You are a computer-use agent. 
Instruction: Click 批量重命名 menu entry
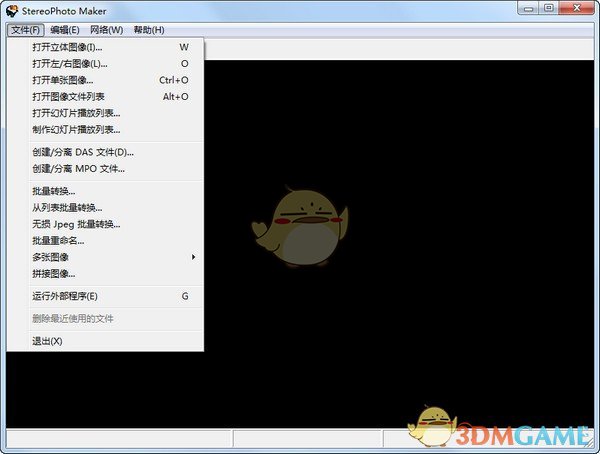pyautogui.click(x=58, y=241)
